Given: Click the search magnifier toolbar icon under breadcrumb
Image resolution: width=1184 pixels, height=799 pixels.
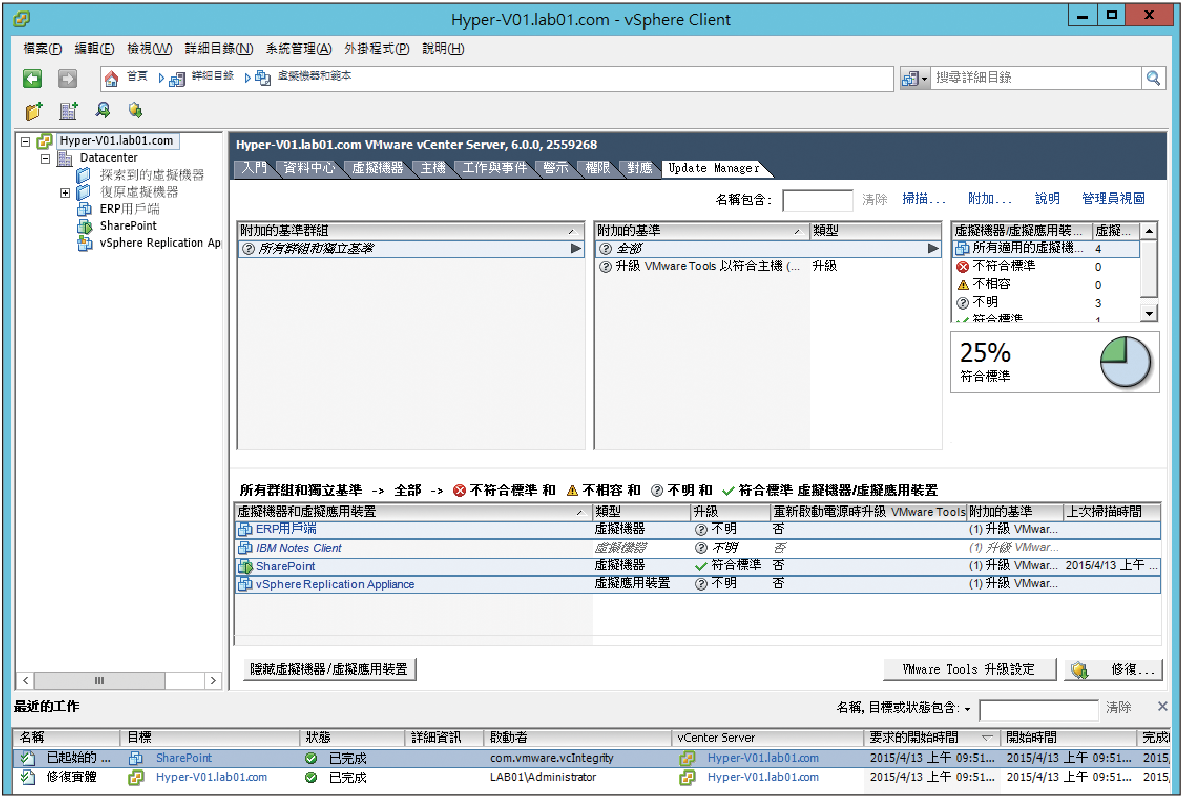Looking at the screenshot, I should (103, 110).
